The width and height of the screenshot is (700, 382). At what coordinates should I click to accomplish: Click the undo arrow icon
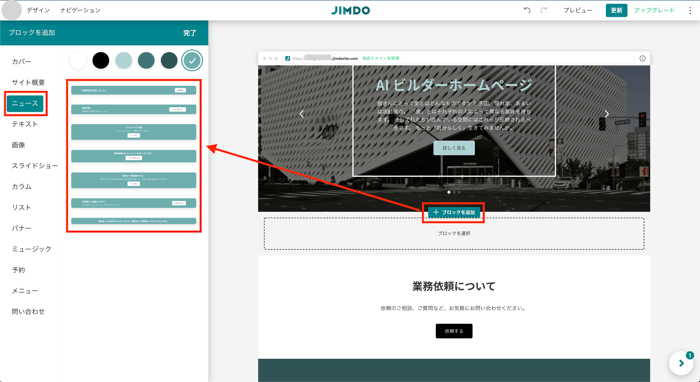tap(527, 10)
